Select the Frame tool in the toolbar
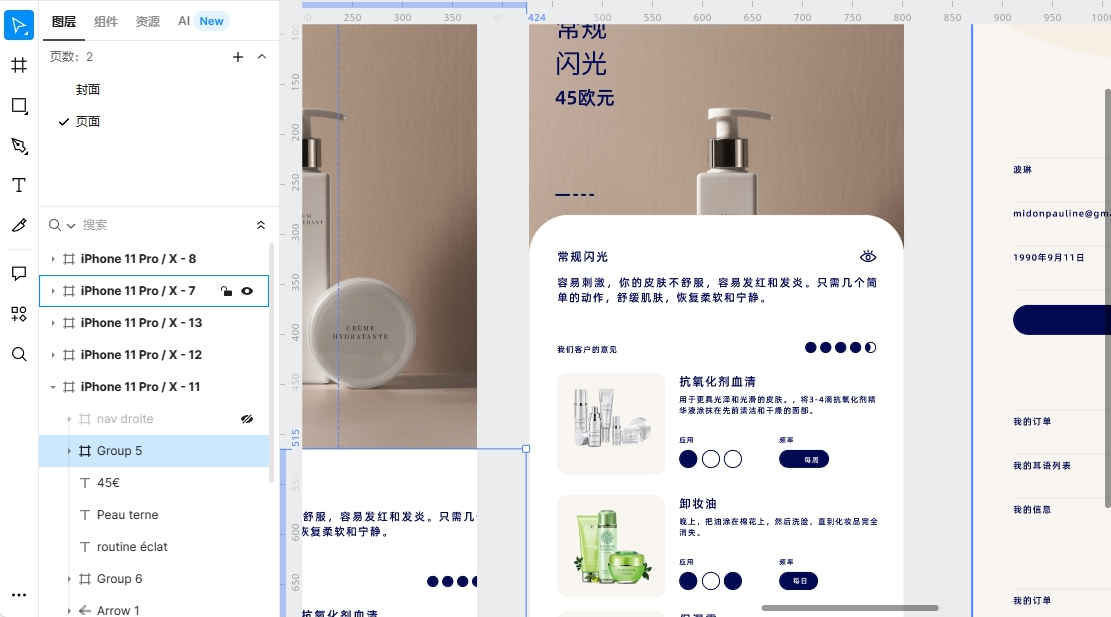Image resolution: width=1111 pixels, height=617 pixels. (19, 65)
